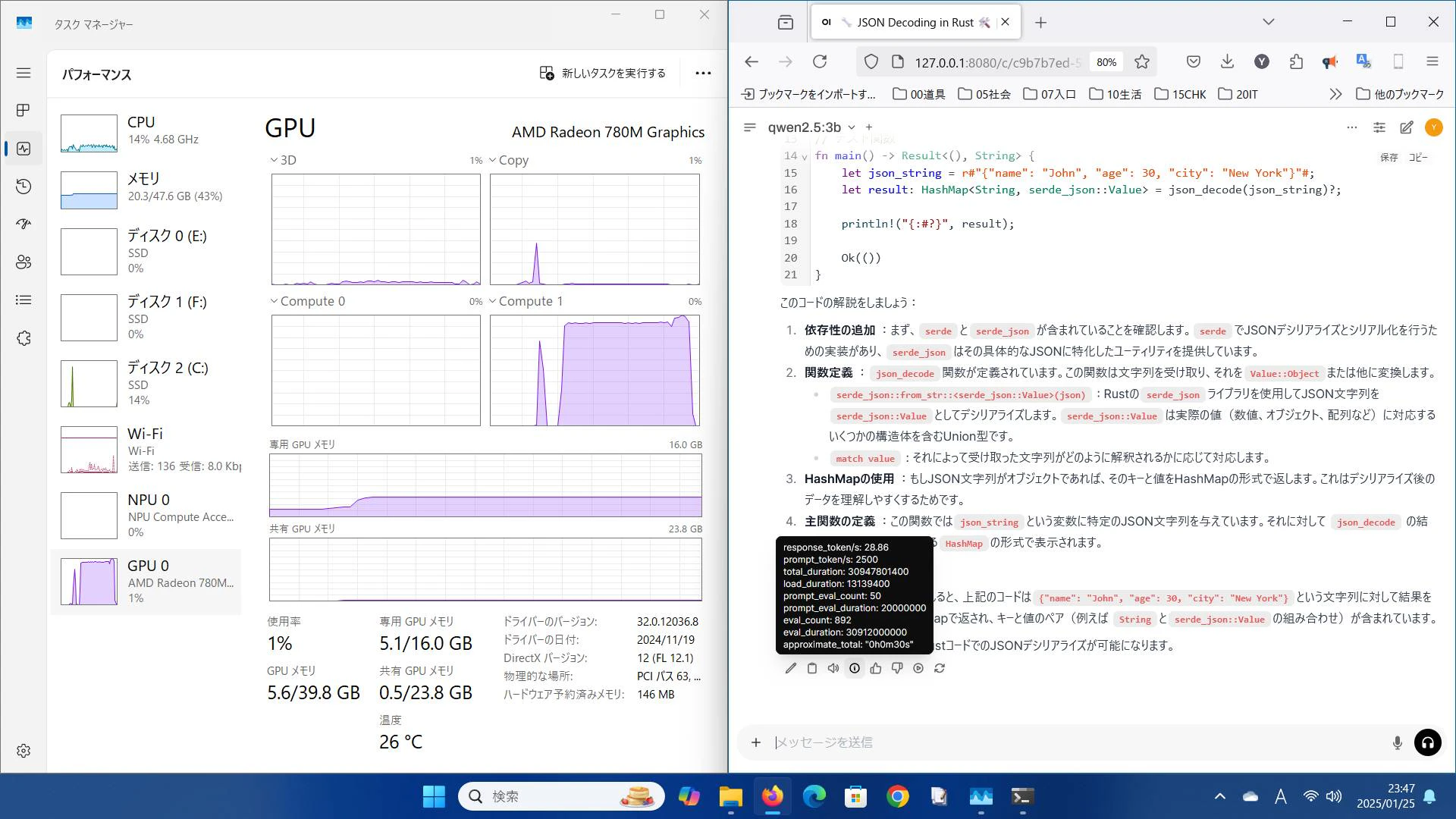Open the qwen2.5:3b model selector

[x=811, y=127]
